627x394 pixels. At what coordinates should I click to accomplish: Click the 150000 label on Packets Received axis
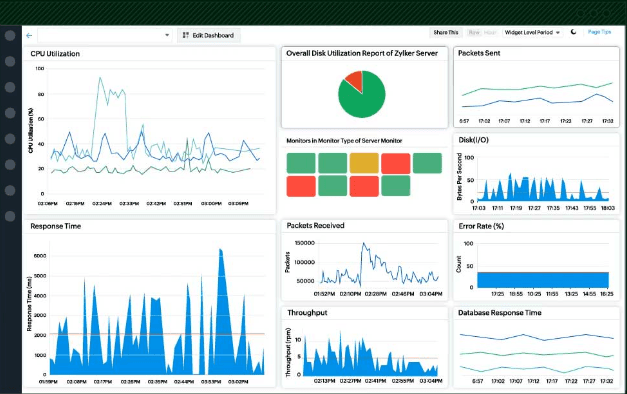pyautogui.click(x=305, y=243)
